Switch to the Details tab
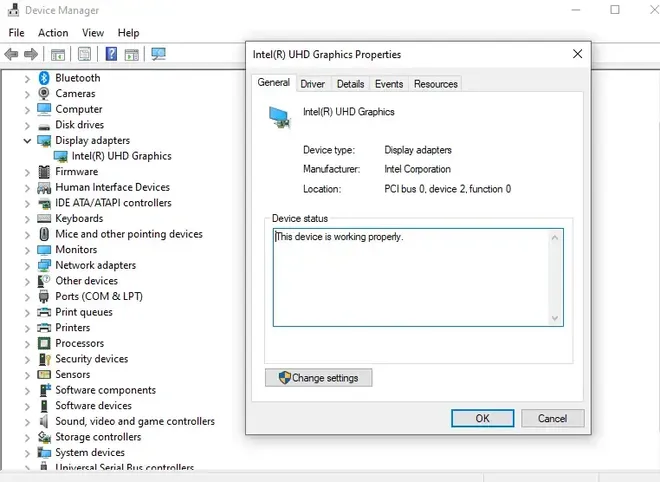660x482 pixels. click(x=350, y=84)
